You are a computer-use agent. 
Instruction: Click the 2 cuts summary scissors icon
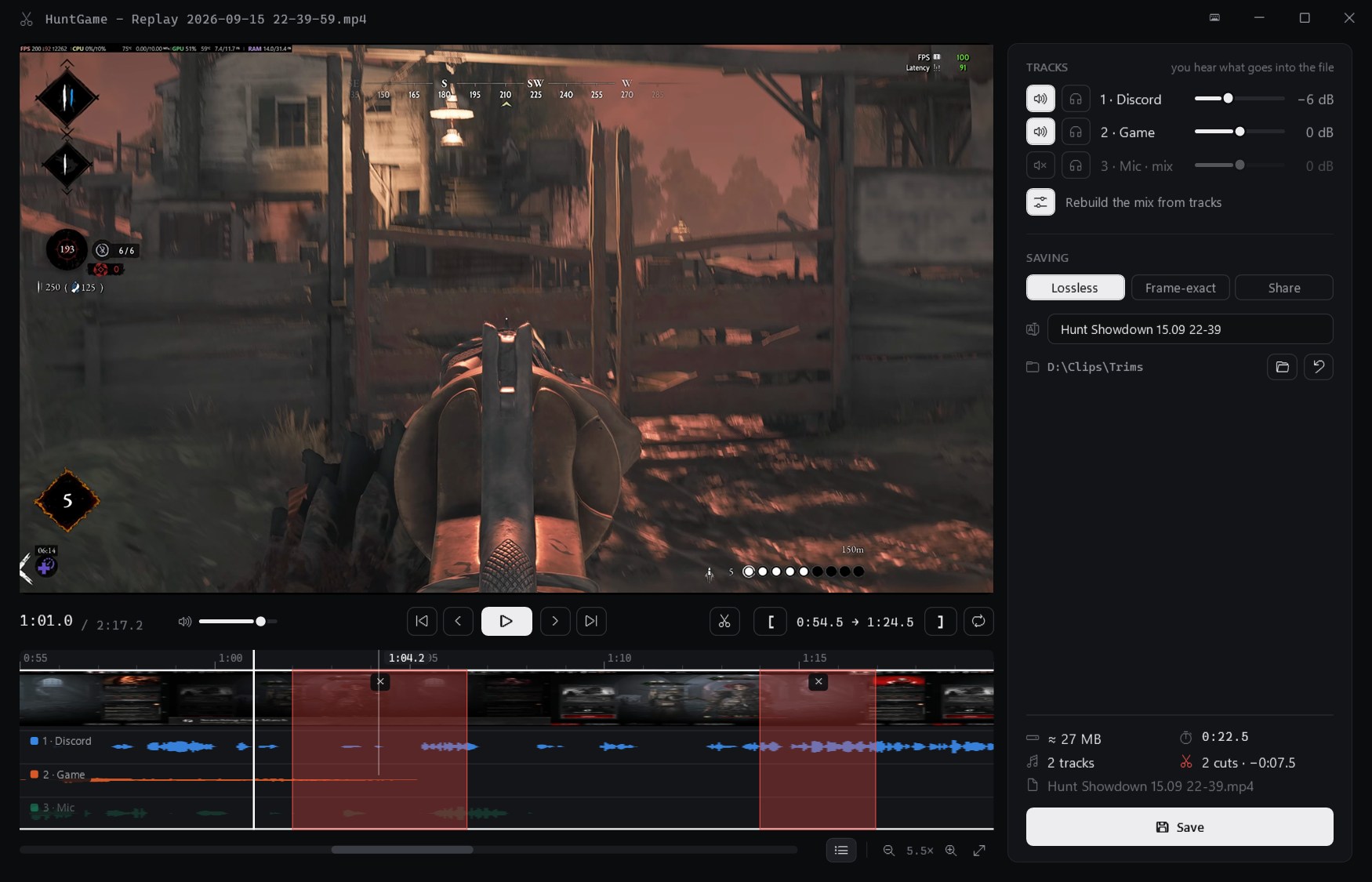click(1186, 762)
